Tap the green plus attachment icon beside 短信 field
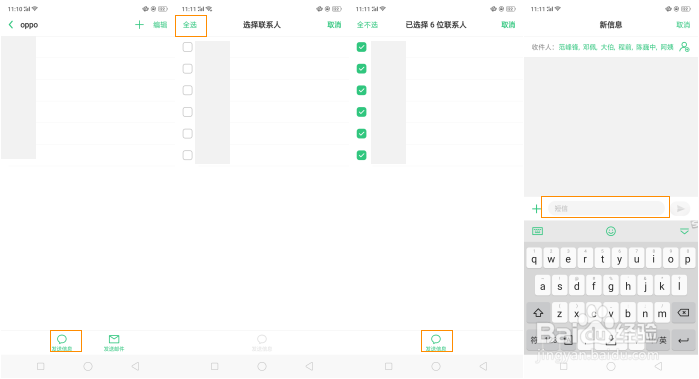Image resolution: width=699 pixels, height=379 pixels. click(536, 208)
